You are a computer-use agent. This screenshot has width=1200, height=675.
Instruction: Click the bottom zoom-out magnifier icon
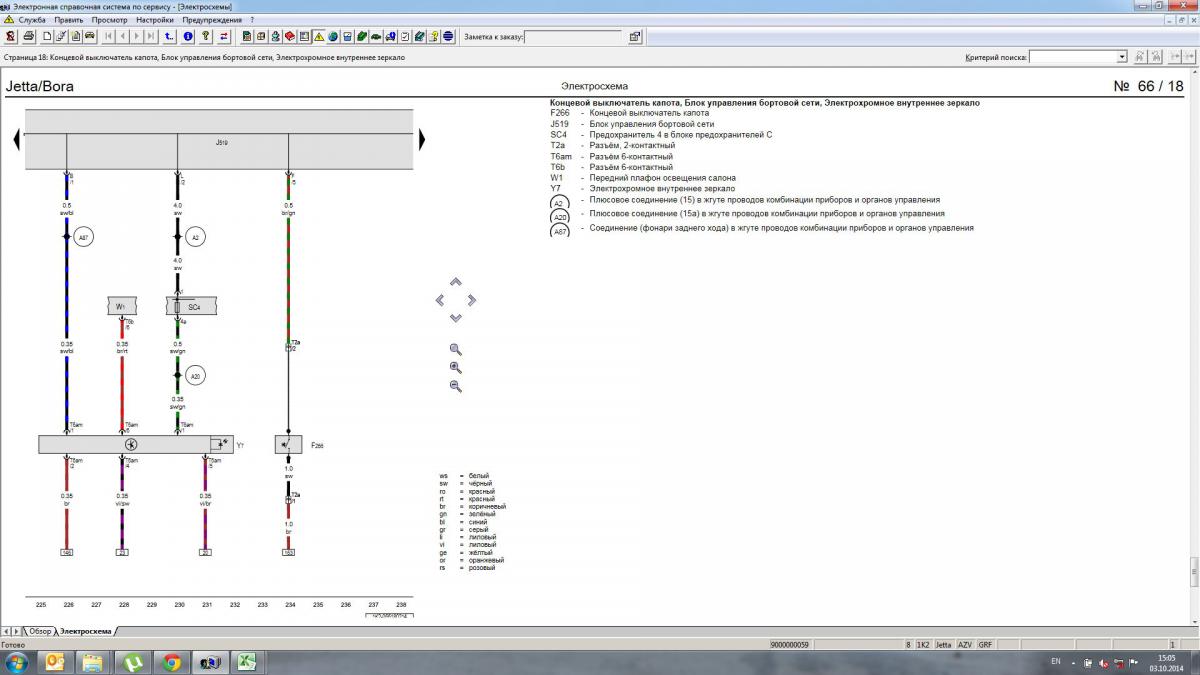click(x=455, y=386)
